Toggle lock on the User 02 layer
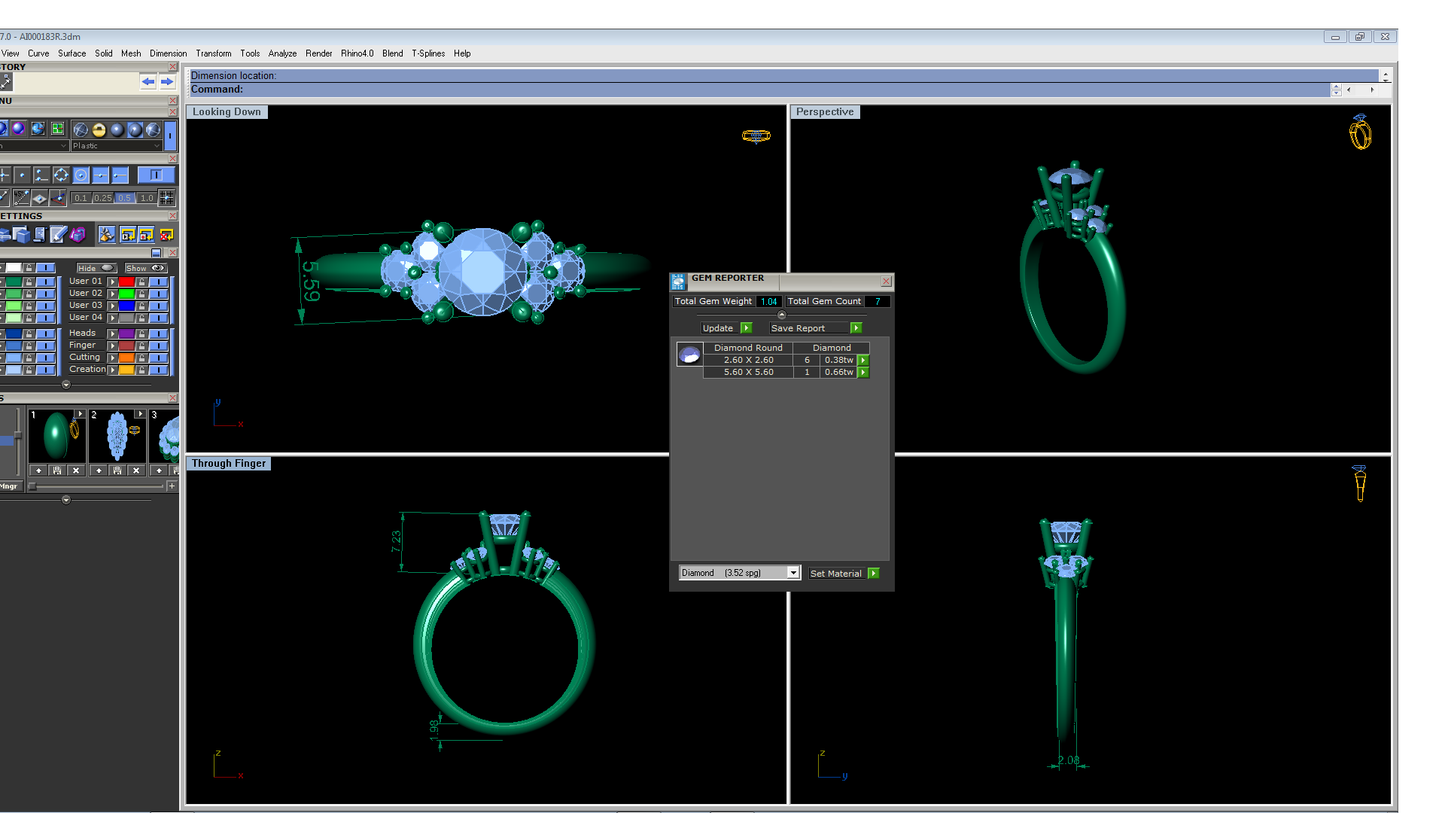Viewport: 1445px width, 813px height. click(x=141, y=293)
